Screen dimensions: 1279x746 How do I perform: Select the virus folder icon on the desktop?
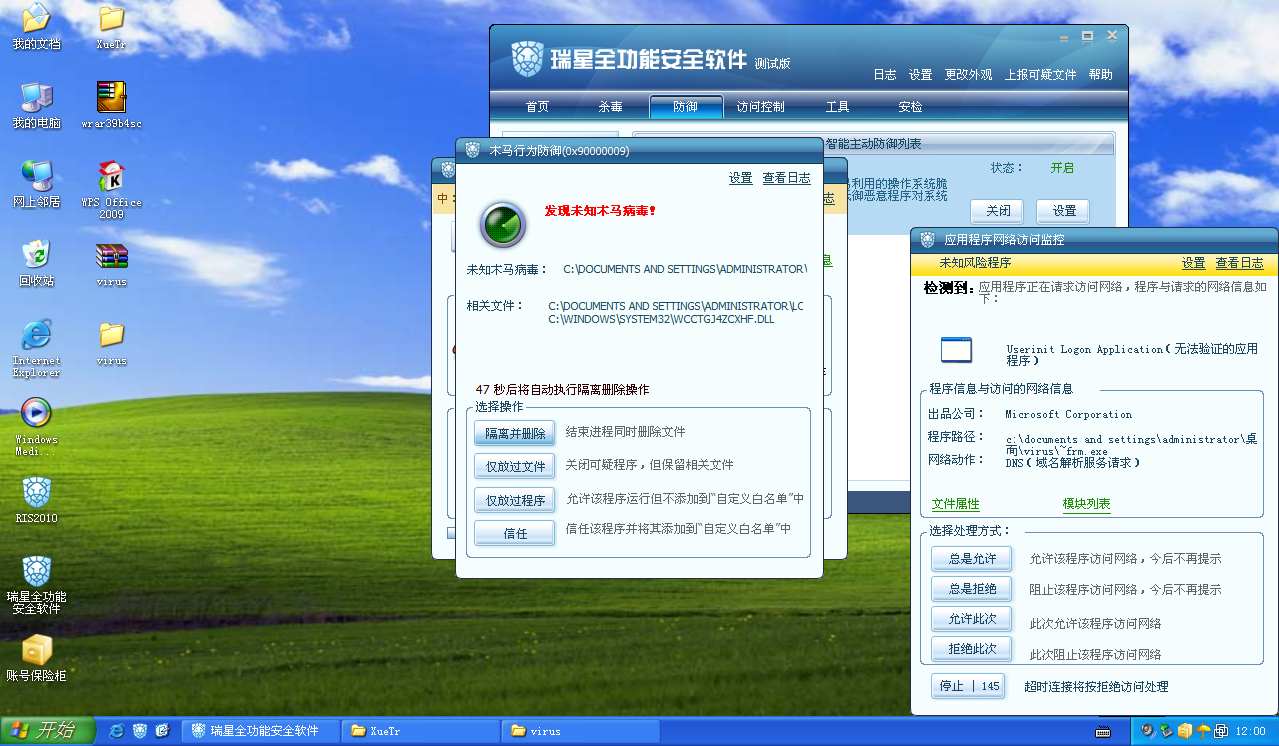point(111,342)
